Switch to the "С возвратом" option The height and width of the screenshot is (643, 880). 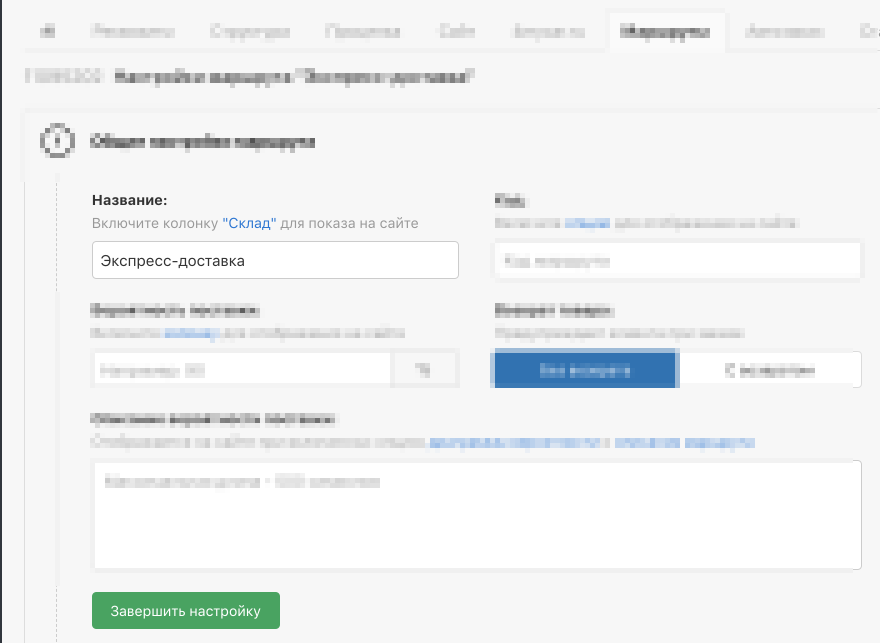(x=769, y=369)
